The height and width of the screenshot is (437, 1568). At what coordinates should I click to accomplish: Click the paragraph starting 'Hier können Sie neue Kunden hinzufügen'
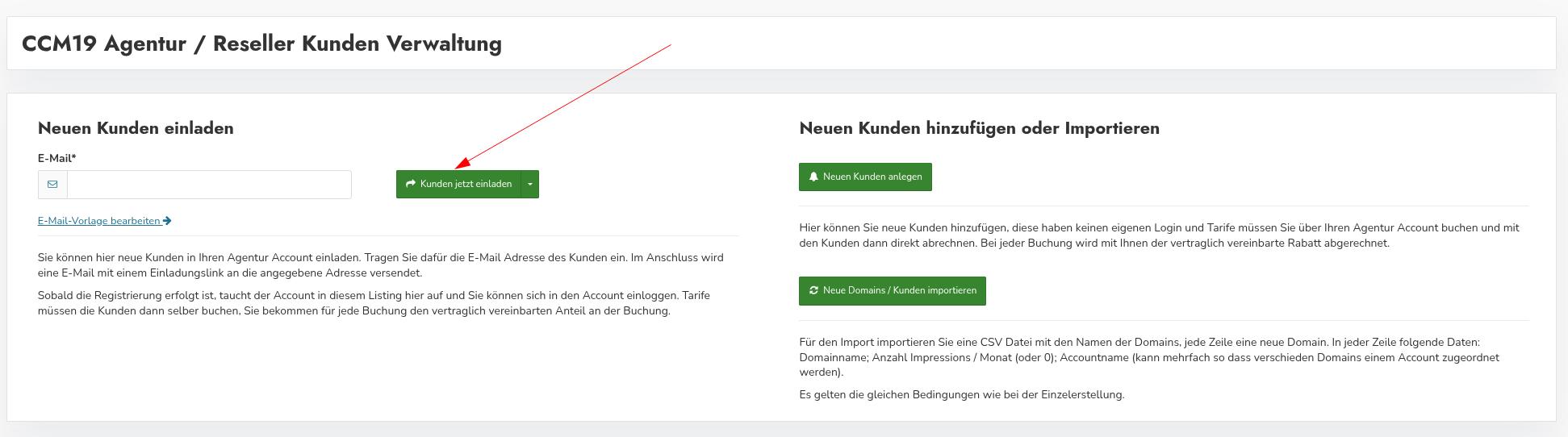1159,235
